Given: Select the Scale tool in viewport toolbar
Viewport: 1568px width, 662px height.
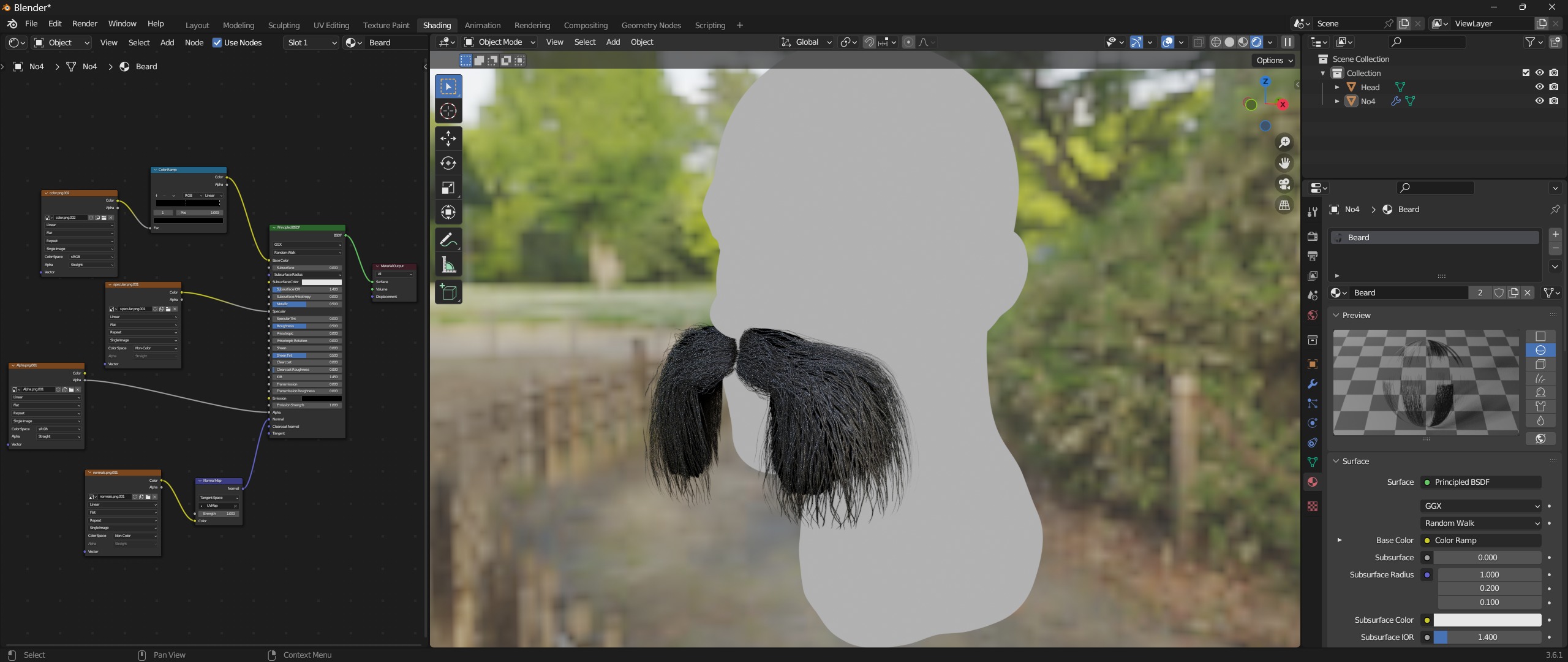Looking at the screenshot, I should 448,188.
